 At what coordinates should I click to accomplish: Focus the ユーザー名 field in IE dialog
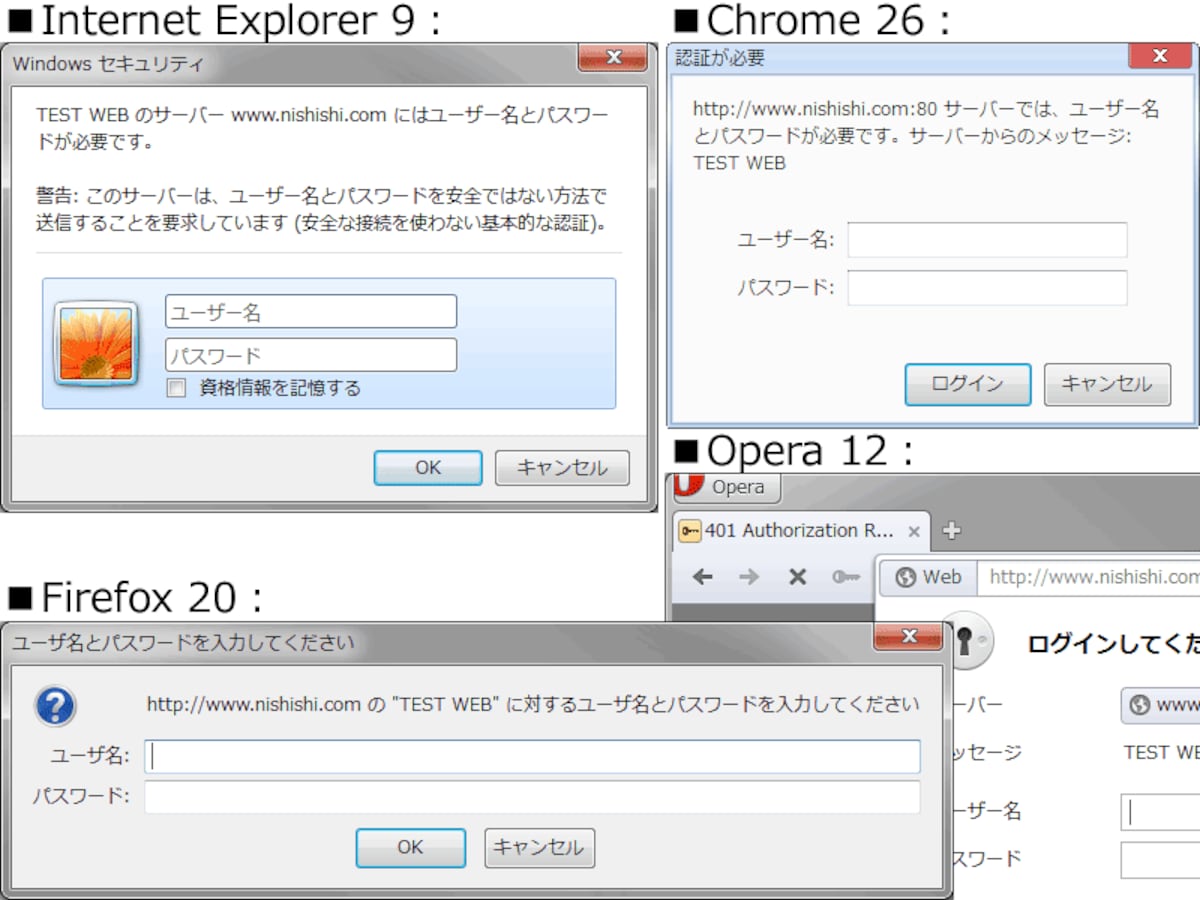pos(311,312)
